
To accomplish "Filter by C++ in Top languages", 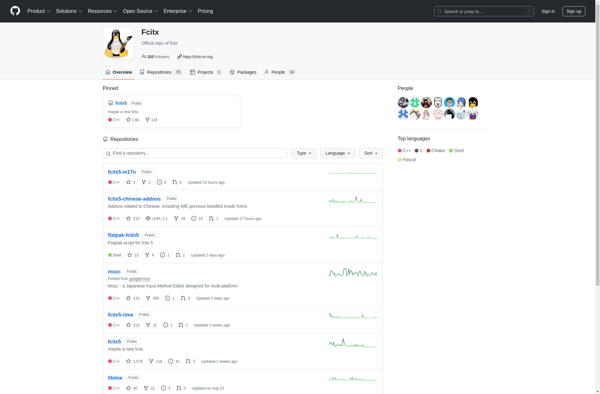I will [404, 151].
